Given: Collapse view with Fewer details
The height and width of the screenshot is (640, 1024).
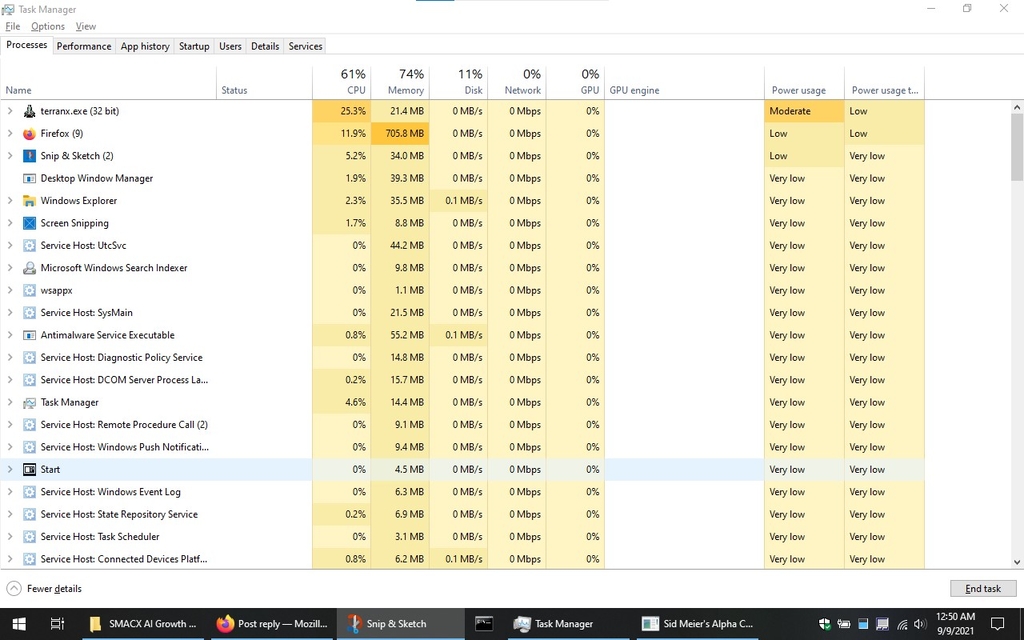Looking at the screenshot, I should 44,589.
